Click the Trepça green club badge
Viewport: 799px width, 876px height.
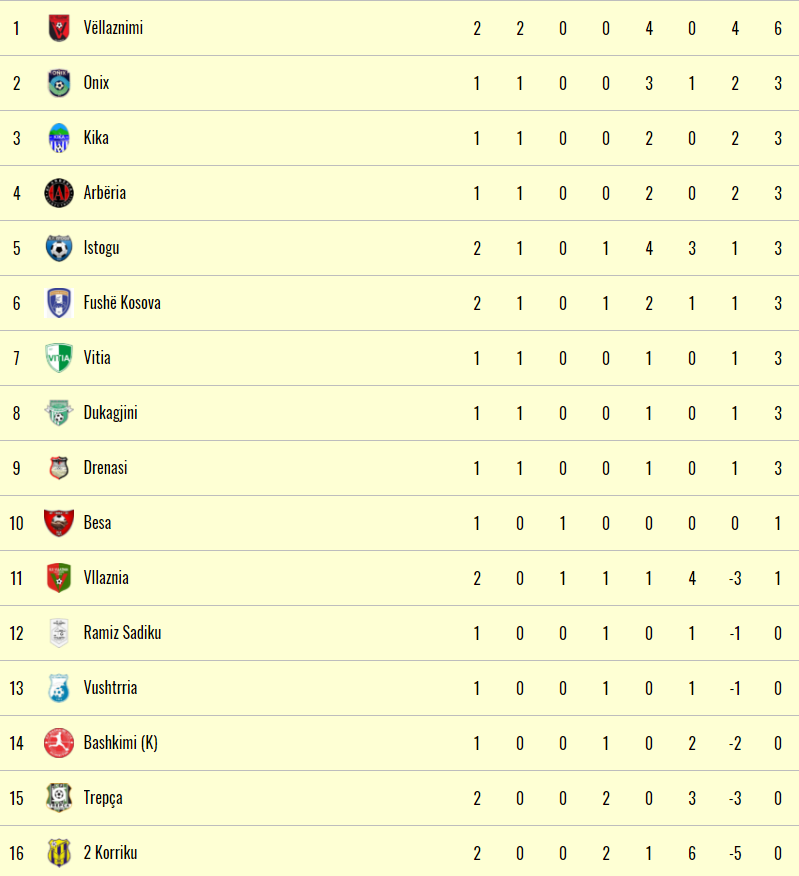click(59, 798)
